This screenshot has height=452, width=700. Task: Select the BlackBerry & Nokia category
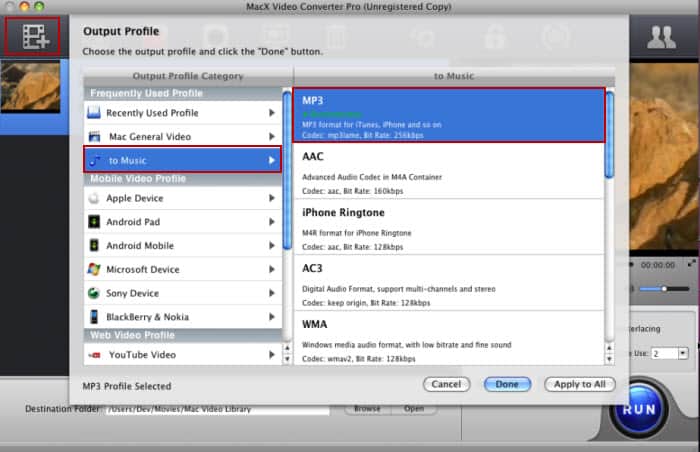183,317
